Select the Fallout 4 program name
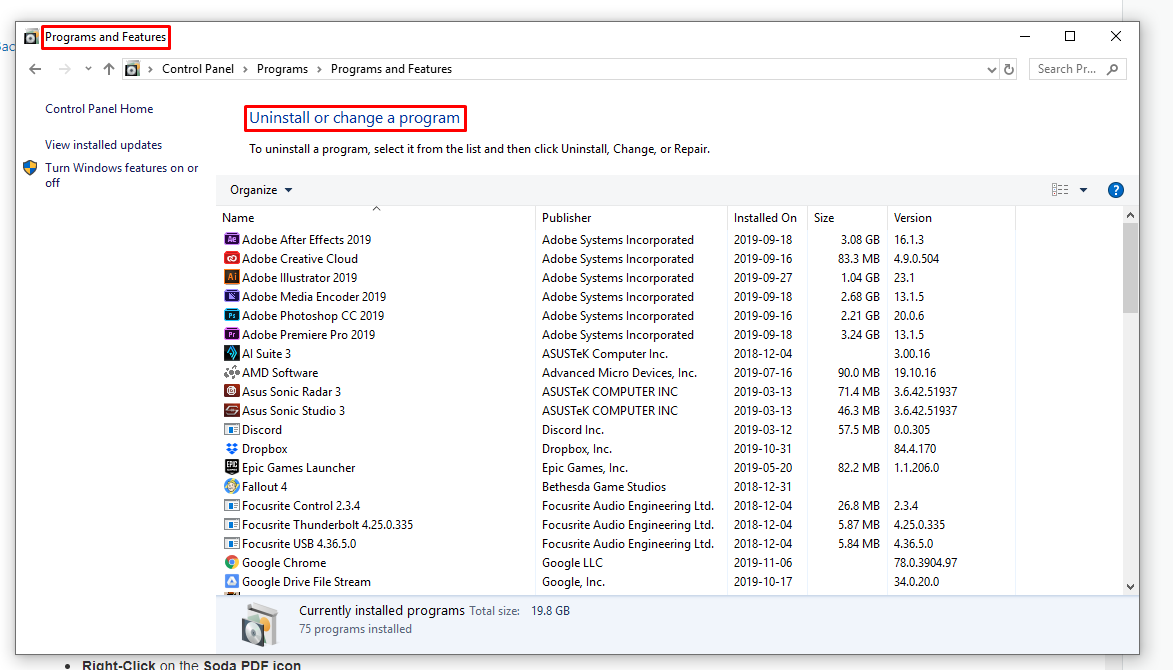1173x670 pixels. pos(264,486)
